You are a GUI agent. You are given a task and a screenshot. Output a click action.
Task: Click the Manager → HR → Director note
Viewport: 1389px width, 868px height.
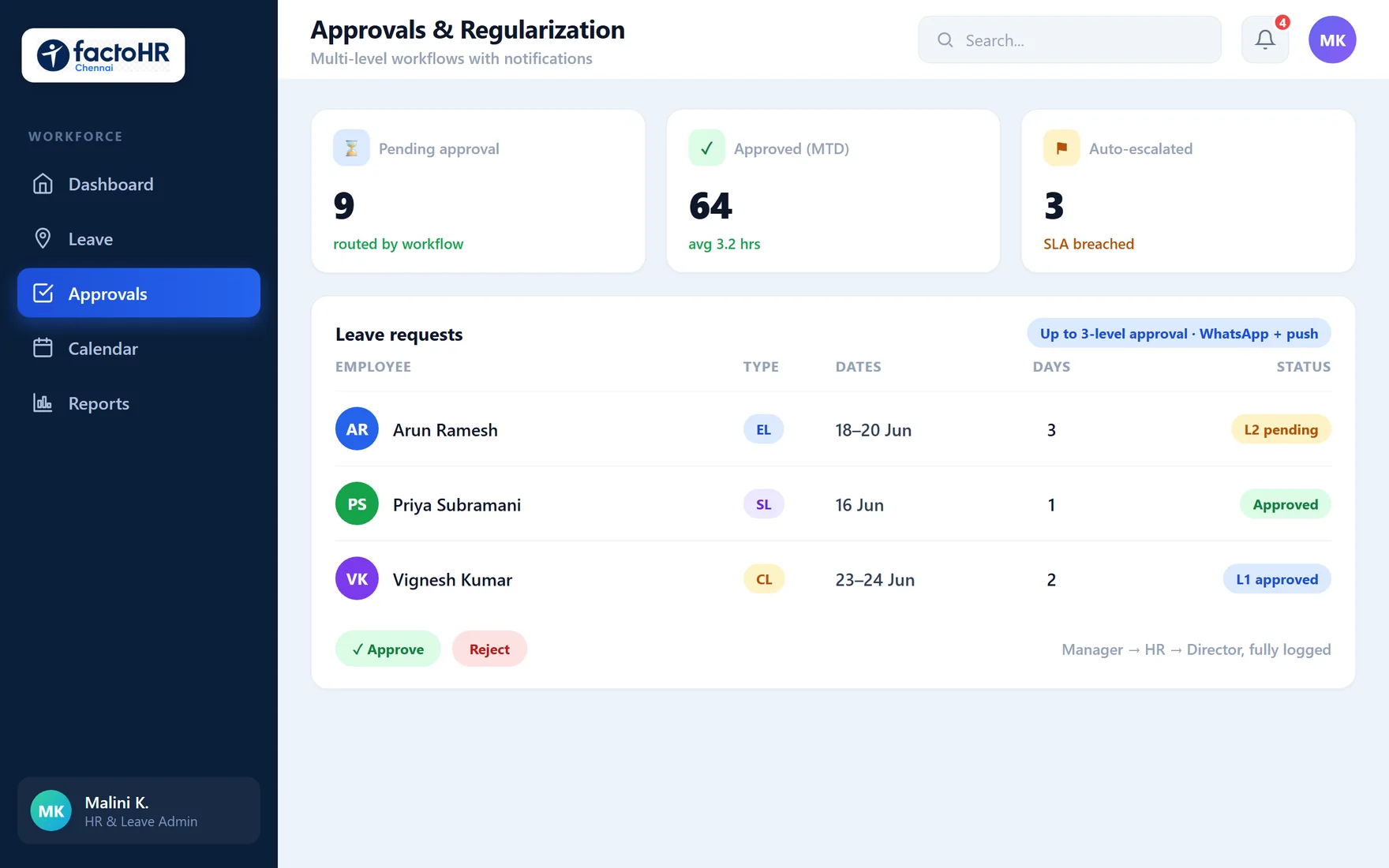(x=1196, y=649)
